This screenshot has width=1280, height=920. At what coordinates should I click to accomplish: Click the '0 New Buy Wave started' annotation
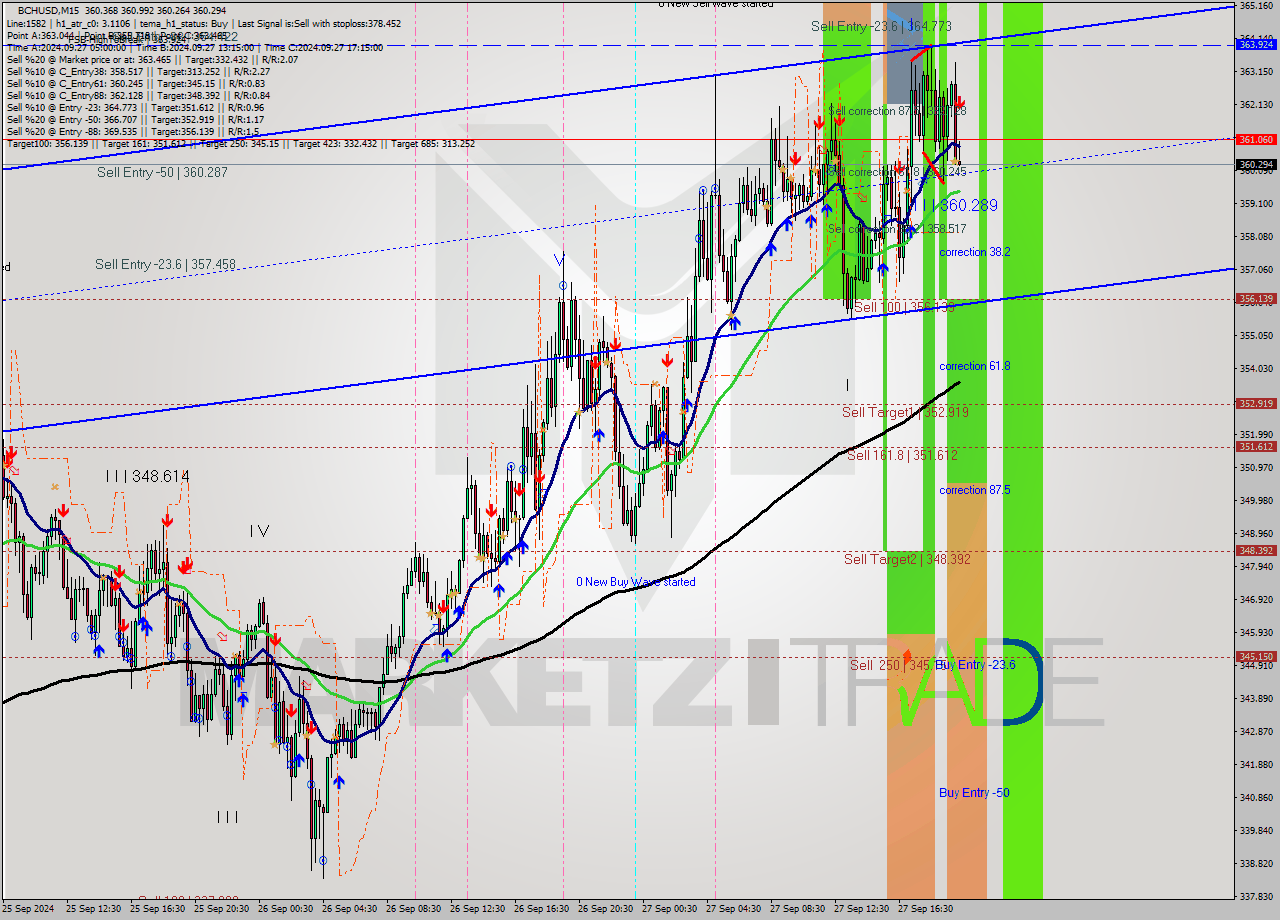coord(636,581)
